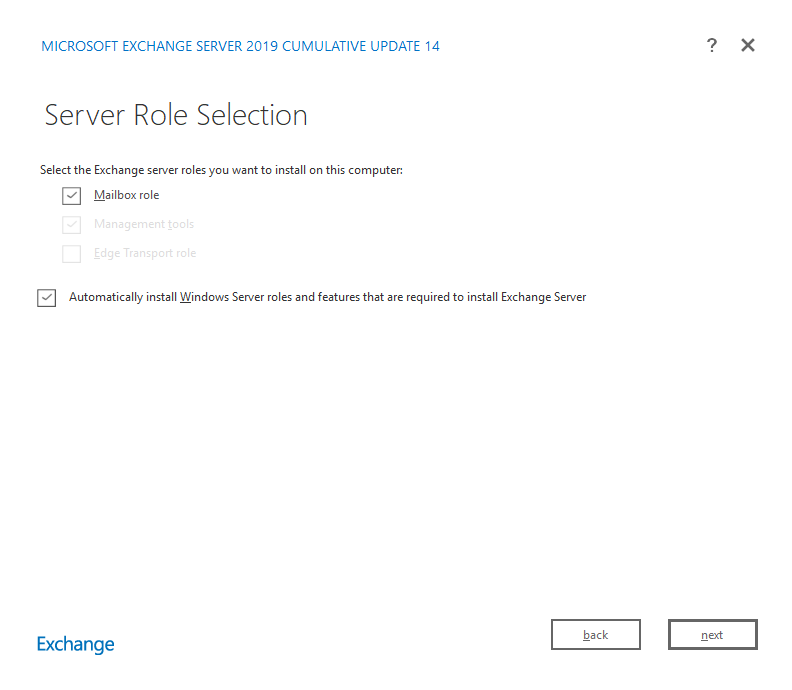
Task: Close the Exchange setup wizard
Action: point(748,46)
